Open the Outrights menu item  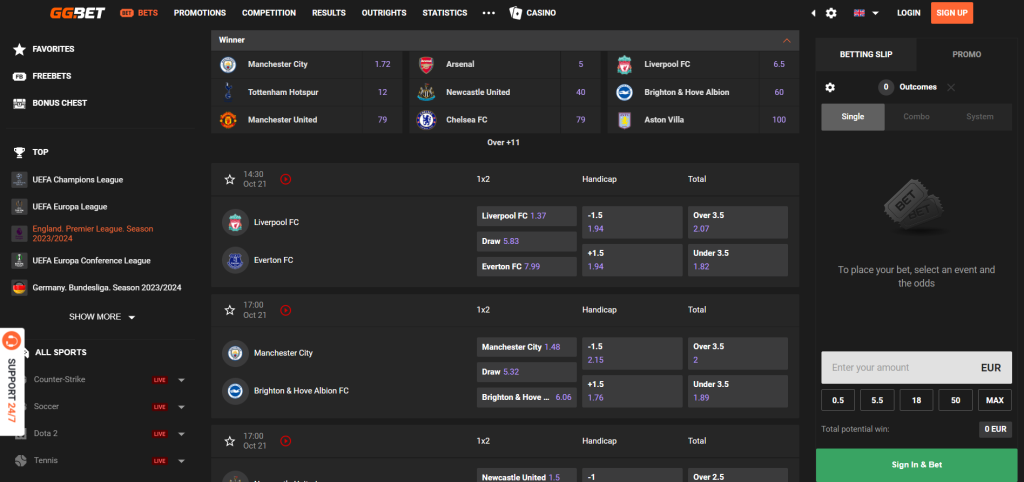pyautogui.click(x=384, y=13)
